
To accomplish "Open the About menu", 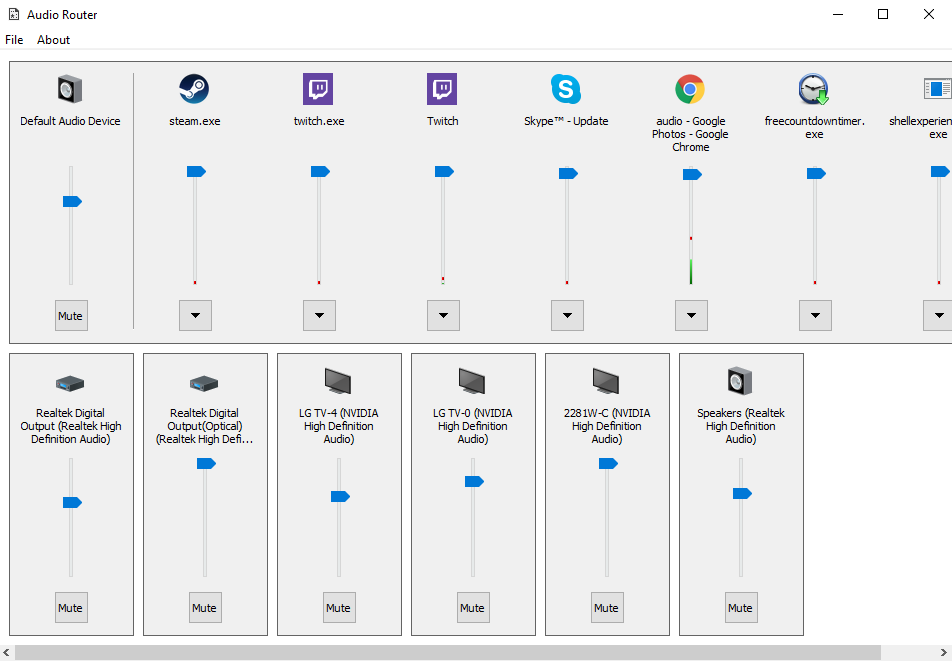I will point(53,39).
